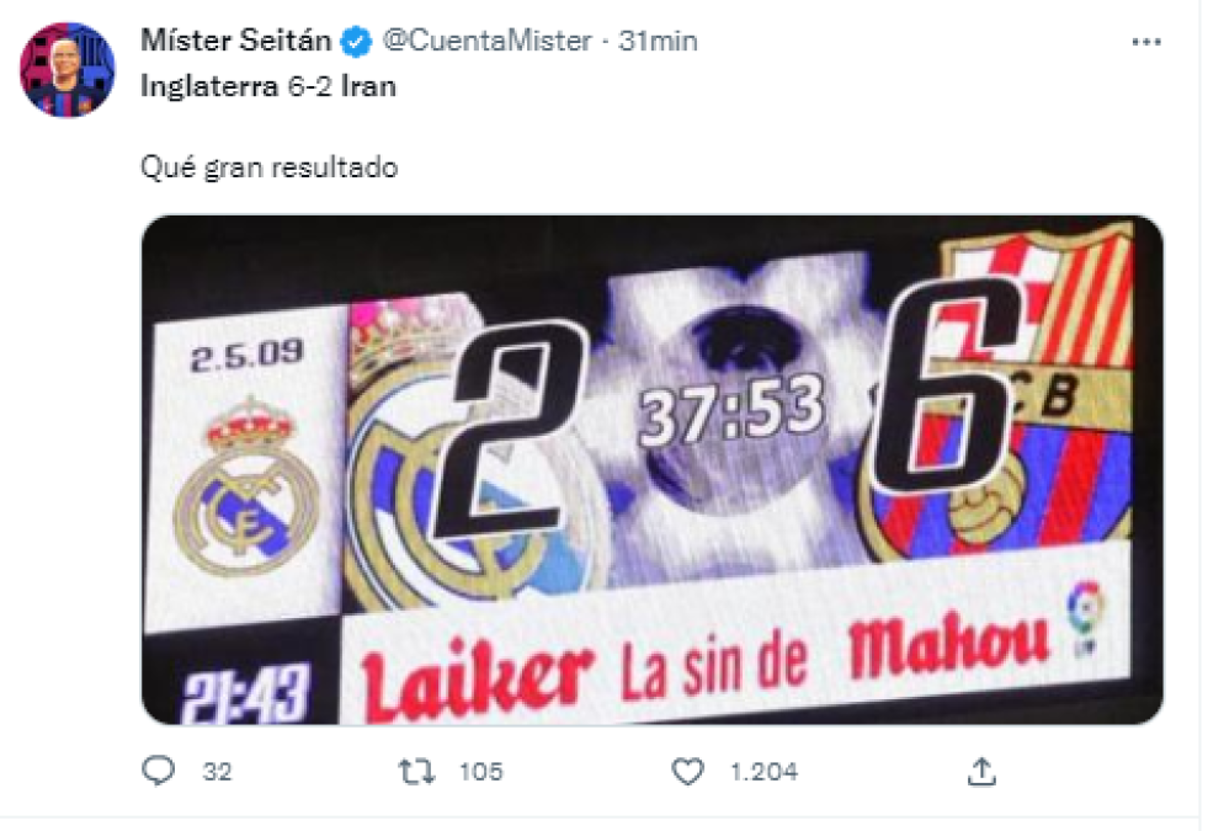1224x831 pixels.
Task: Click the reply count 32
Action: 218,772
